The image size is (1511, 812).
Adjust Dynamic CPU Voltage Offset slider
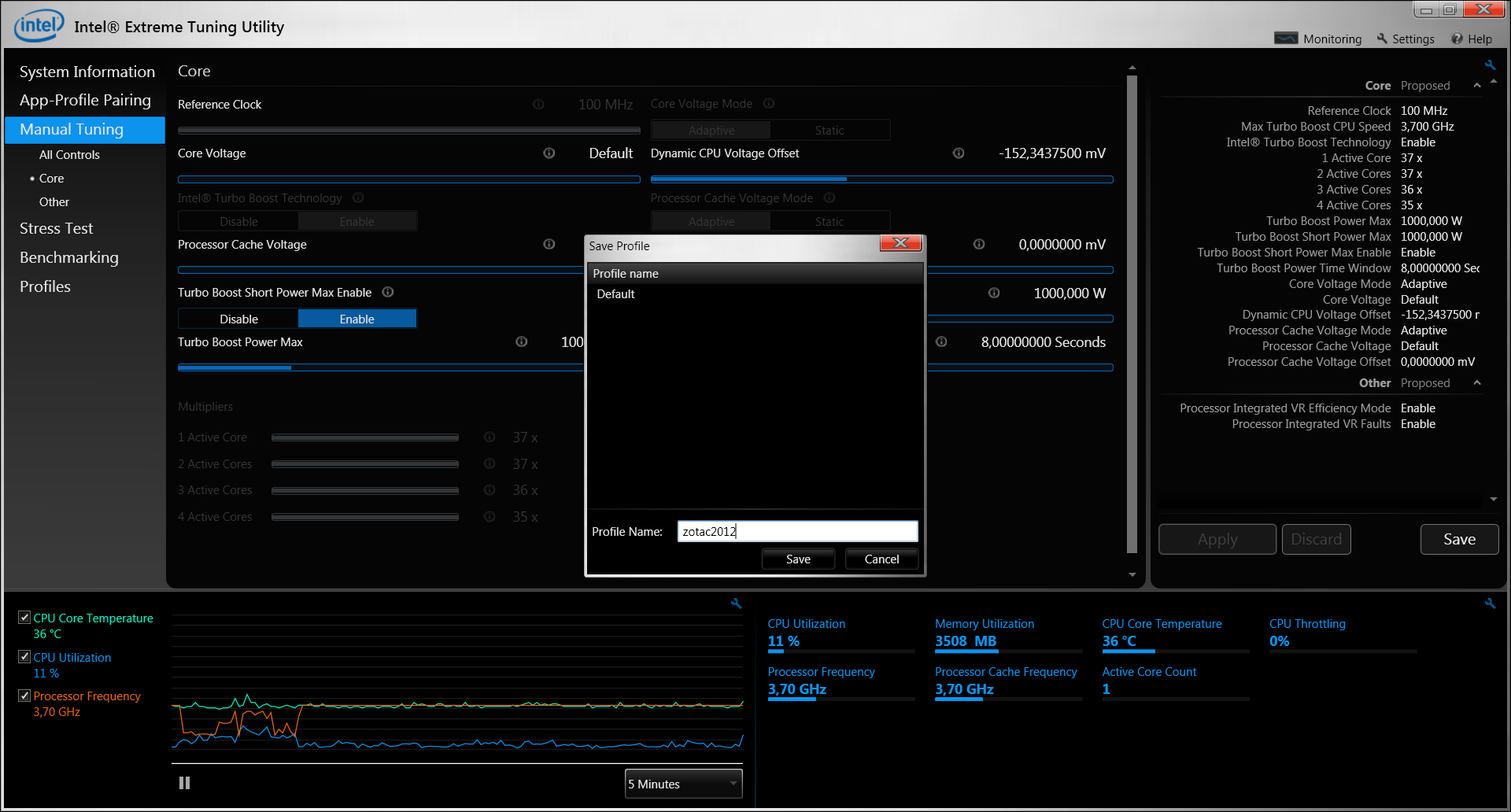click(881, 179)
